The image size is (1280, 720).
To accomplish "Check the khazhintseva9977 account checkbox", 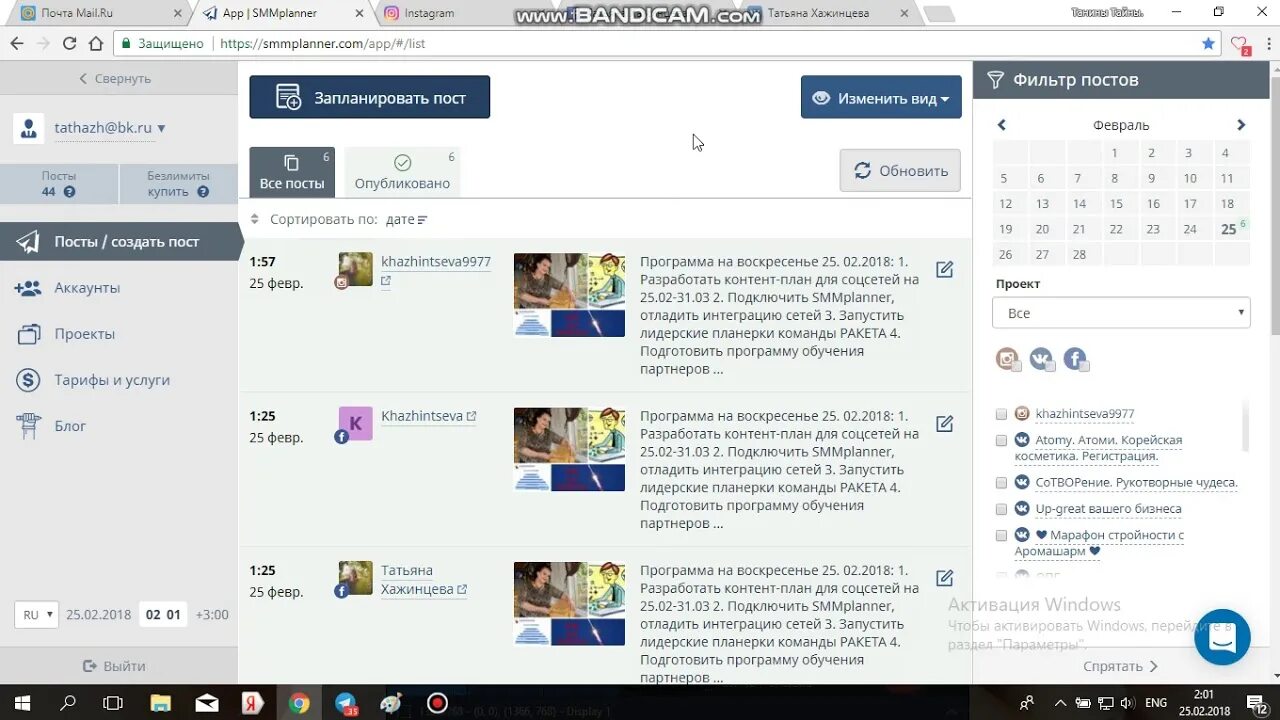I will tap(1001, 413).
